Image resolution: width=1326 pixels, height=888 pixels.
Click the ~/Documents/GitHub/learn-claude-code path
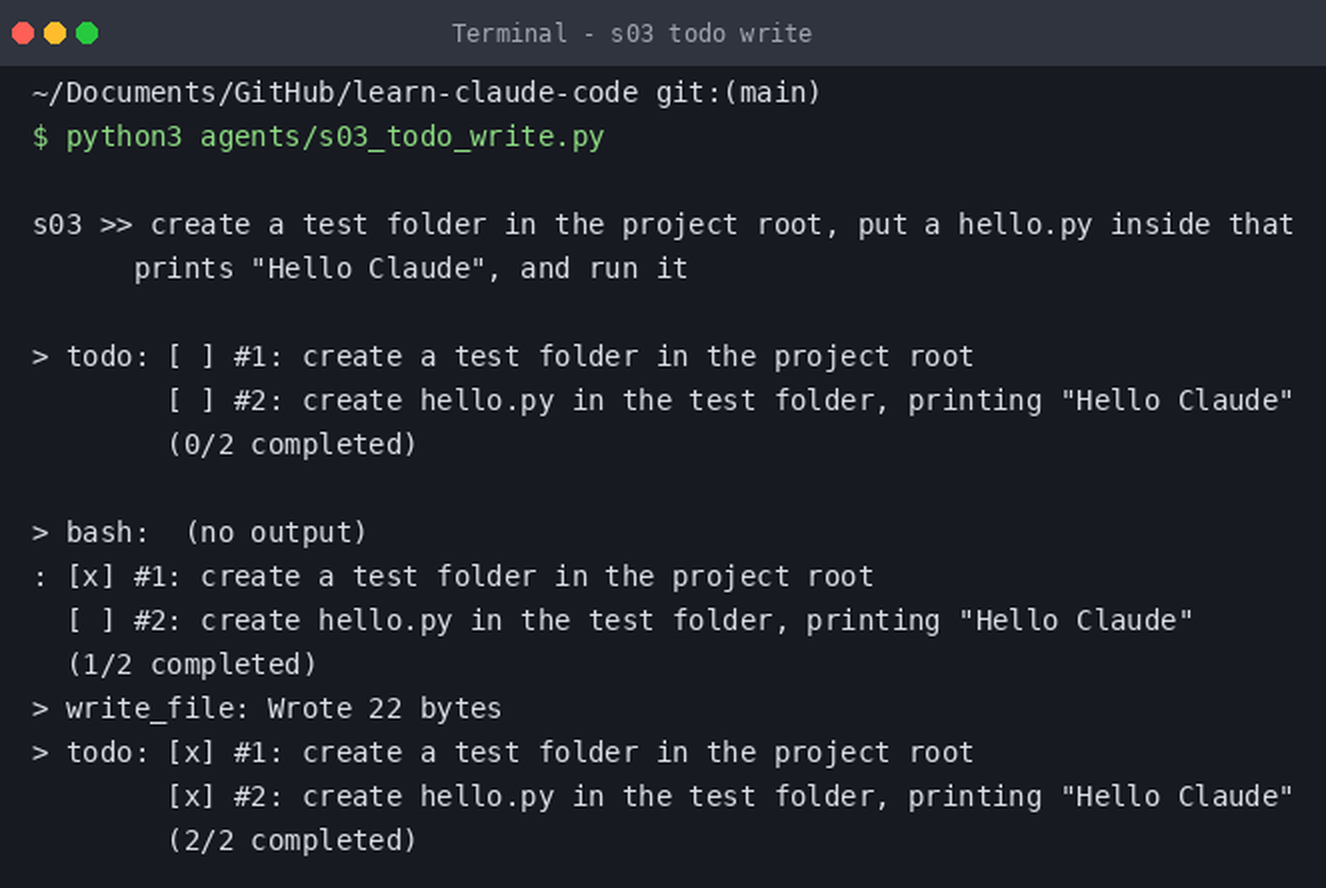[x=335, y=93]
